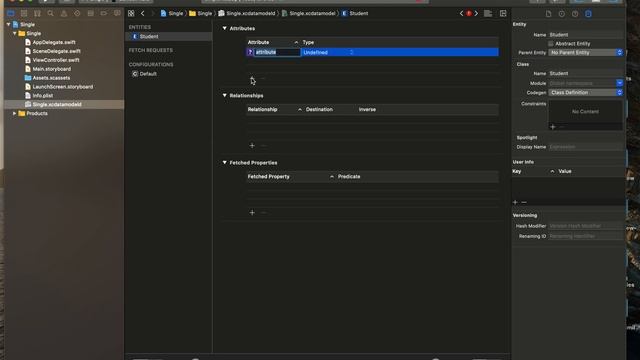Click the Entity Name field
Screen dimensions: 640x360
click(x=586, y=35)
